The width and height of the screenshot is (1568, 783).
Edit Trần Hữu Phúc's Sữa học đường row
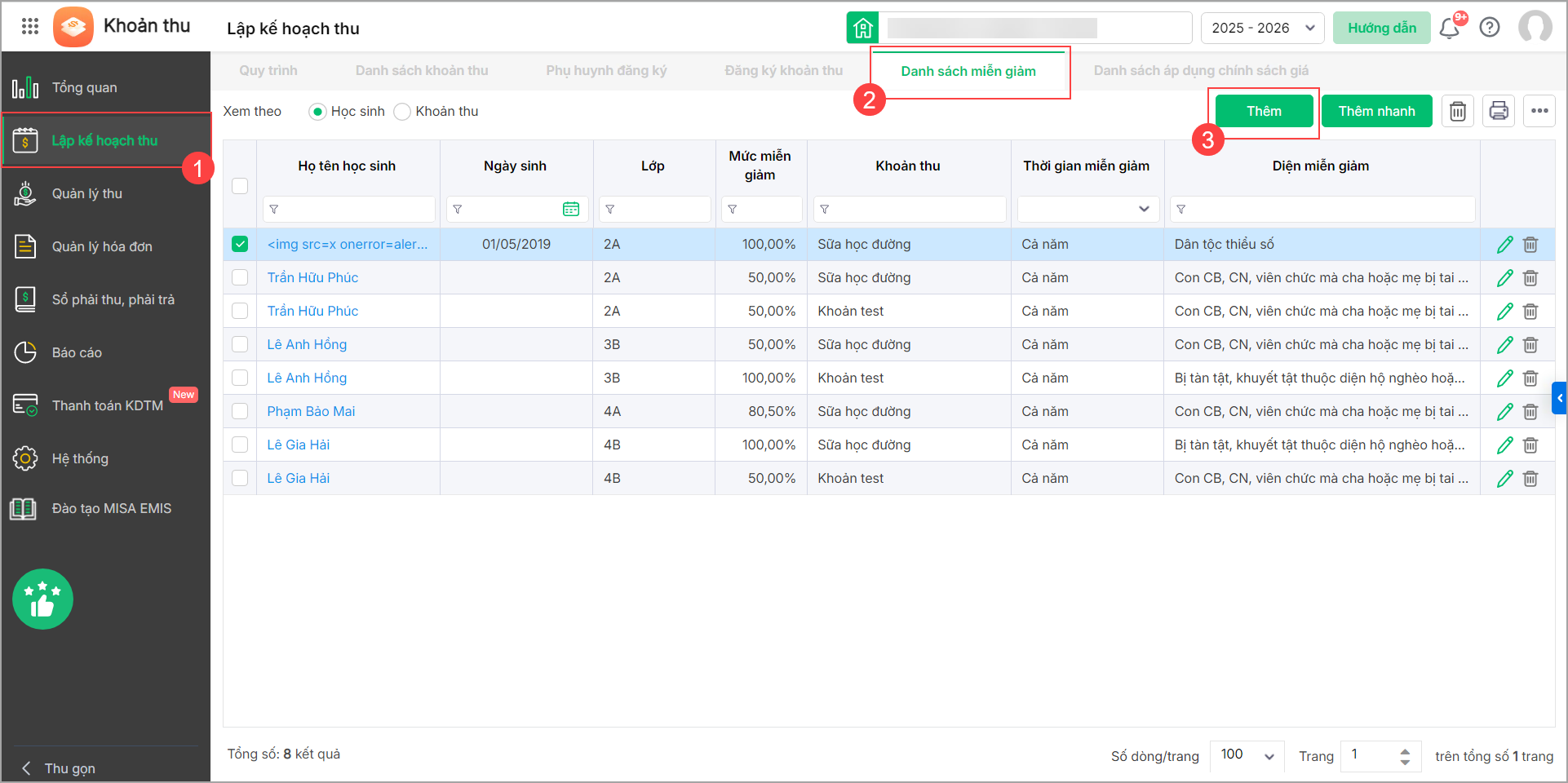pos(1505,278)
